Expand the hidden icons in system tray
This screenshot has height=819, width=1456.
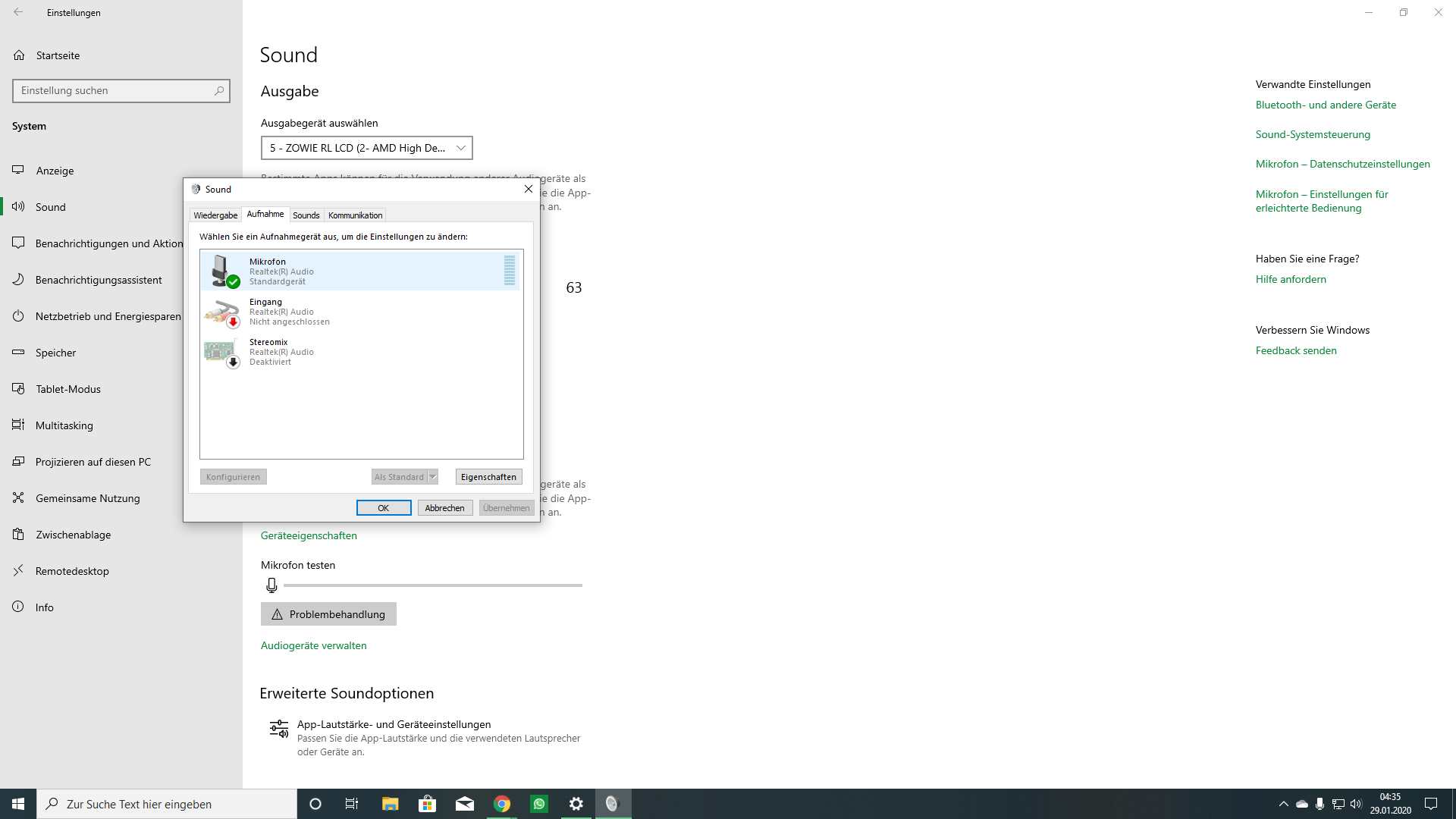(x=1282, y=803)
